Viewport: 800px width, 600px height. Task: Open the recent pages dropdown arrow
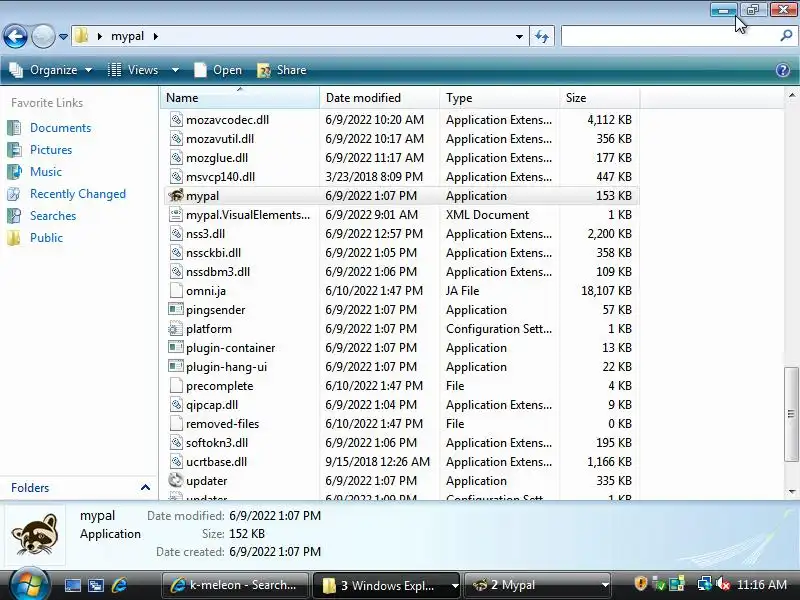point(63,37)
